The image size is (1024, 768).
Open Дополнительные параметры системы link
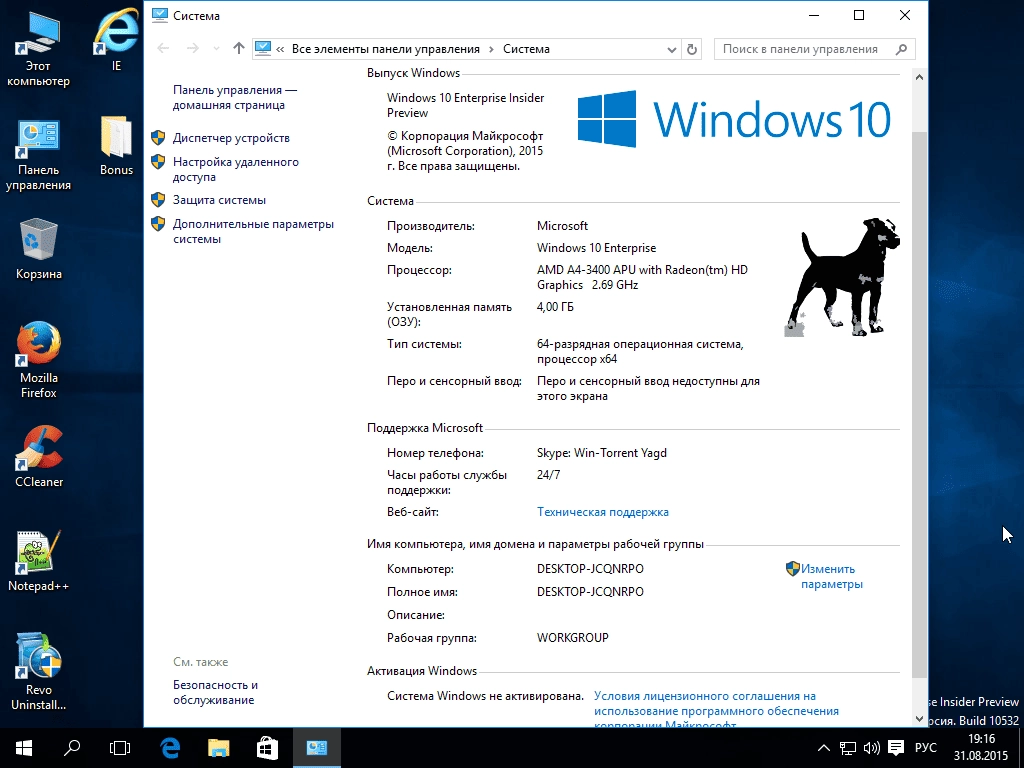tap(253, 231)
